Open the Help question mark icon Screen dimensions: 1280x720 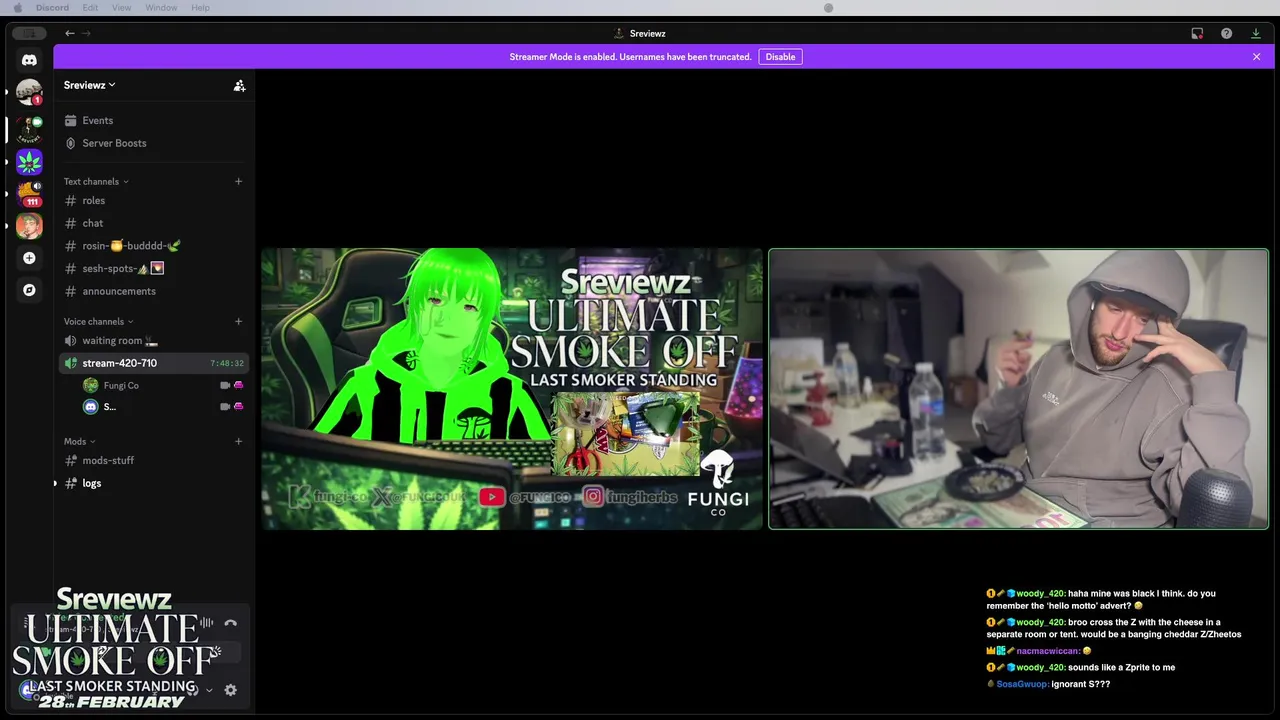[1226, 33]
